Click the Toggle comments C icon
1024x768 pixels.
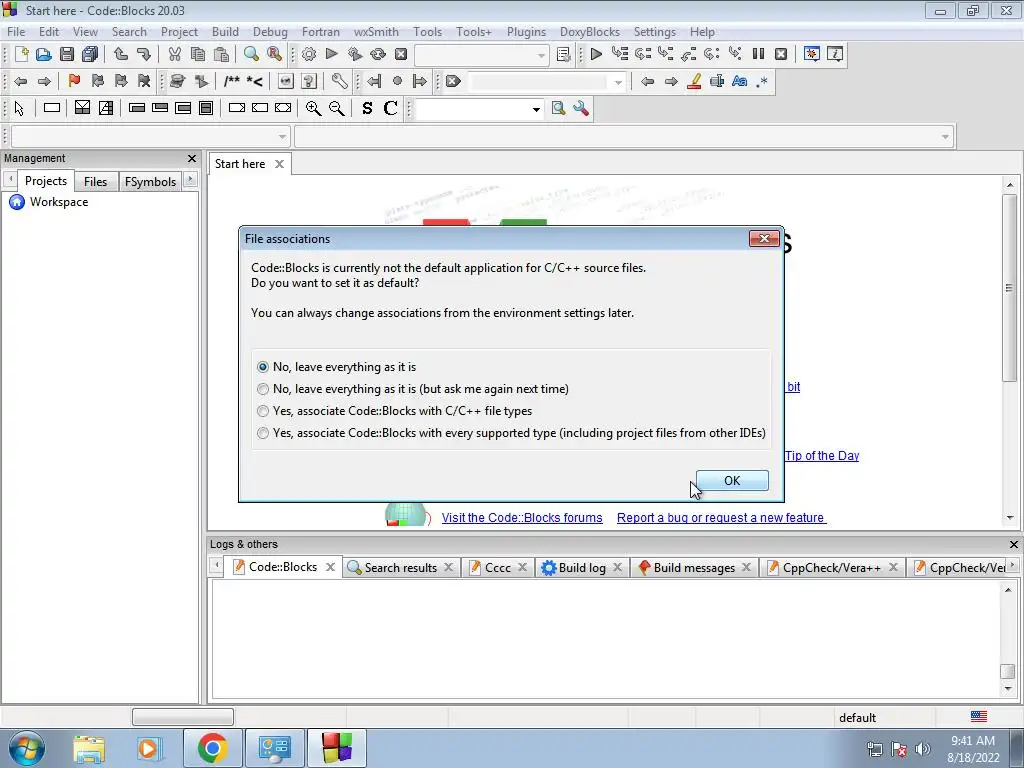coord(391,108)
